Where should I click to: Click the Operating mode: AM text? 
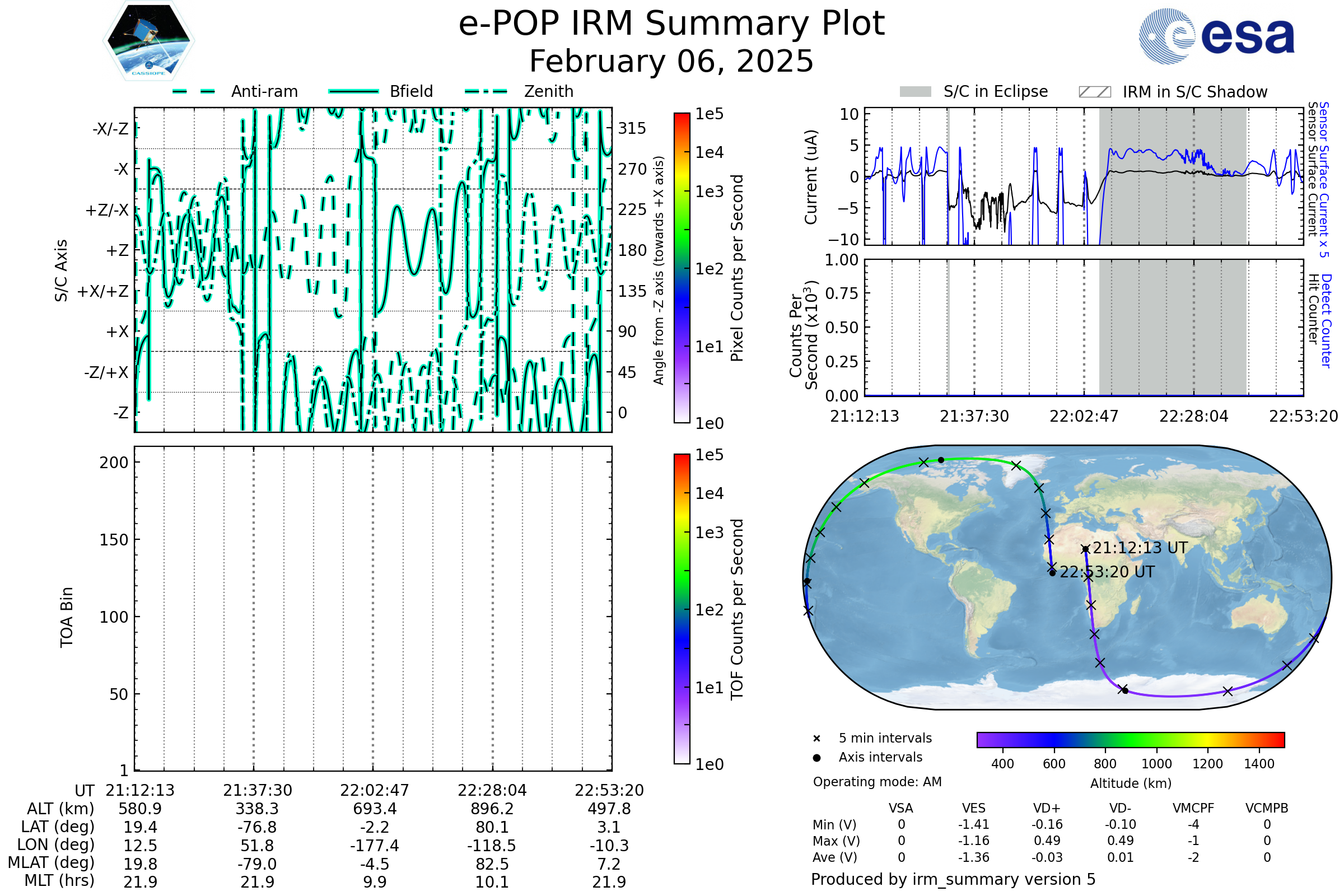877,782
